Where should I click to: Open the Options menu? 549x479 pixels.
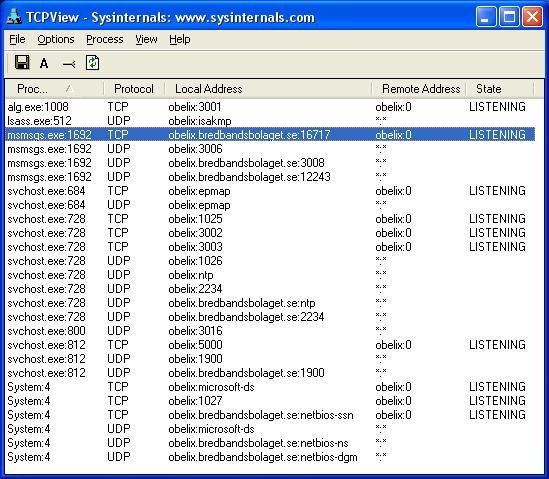(x=56, y=39)
